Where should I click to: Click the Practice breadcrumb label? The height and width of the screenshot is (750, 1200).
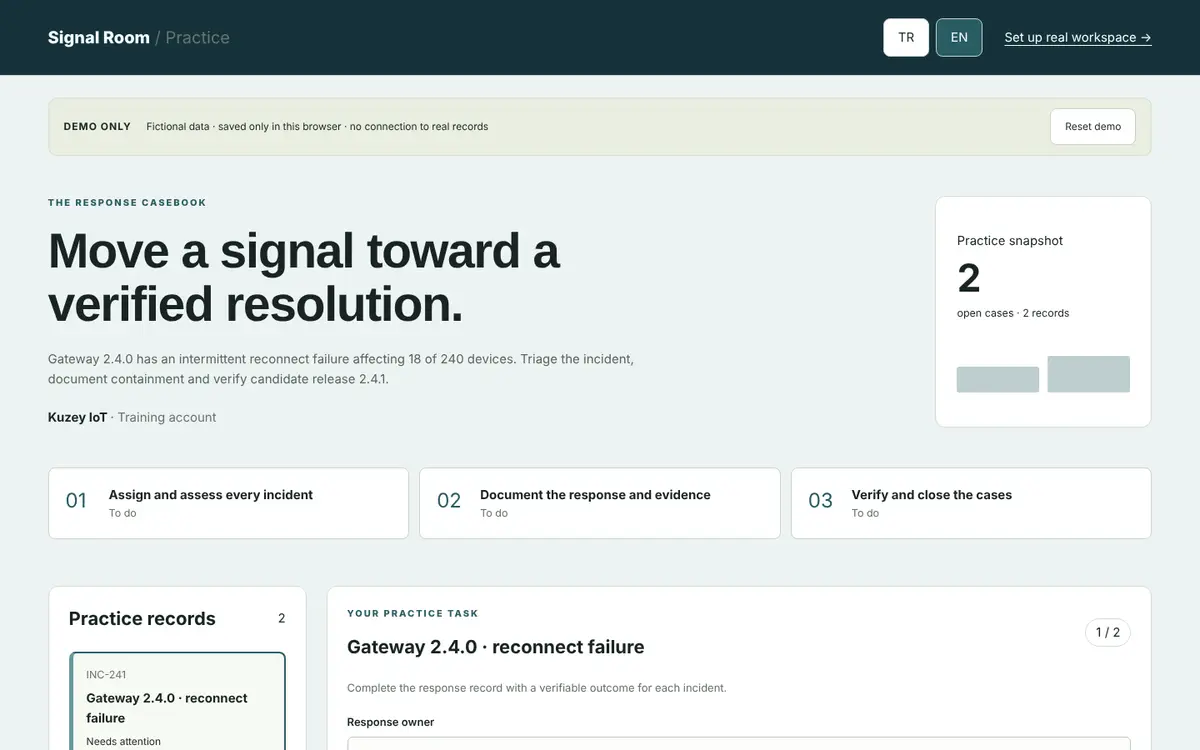tap(197, 37)
